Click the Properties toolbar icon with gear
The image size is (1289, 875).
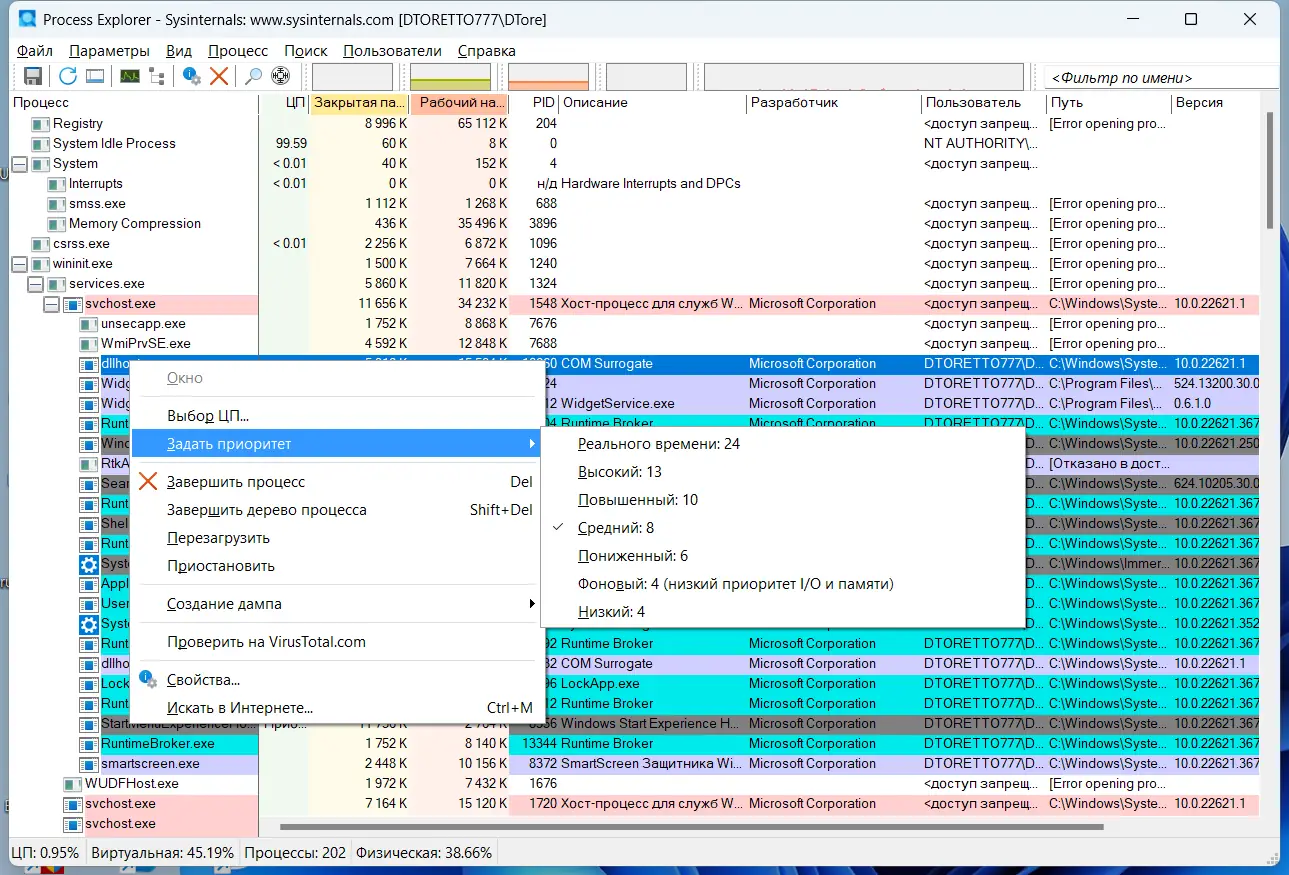click(x=191, y=76)
